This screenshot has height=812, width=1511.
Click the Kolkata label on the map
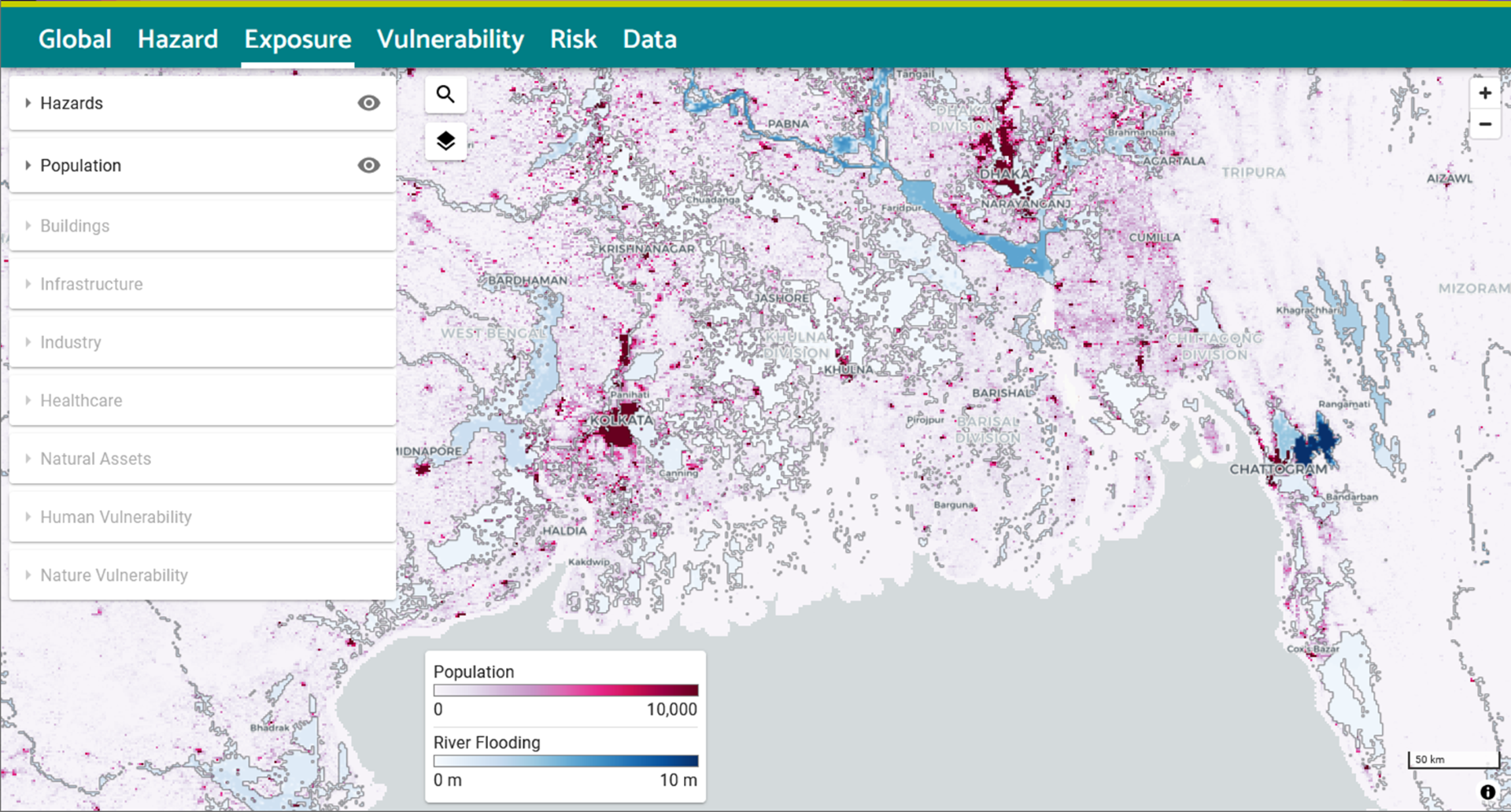[622, 420]
